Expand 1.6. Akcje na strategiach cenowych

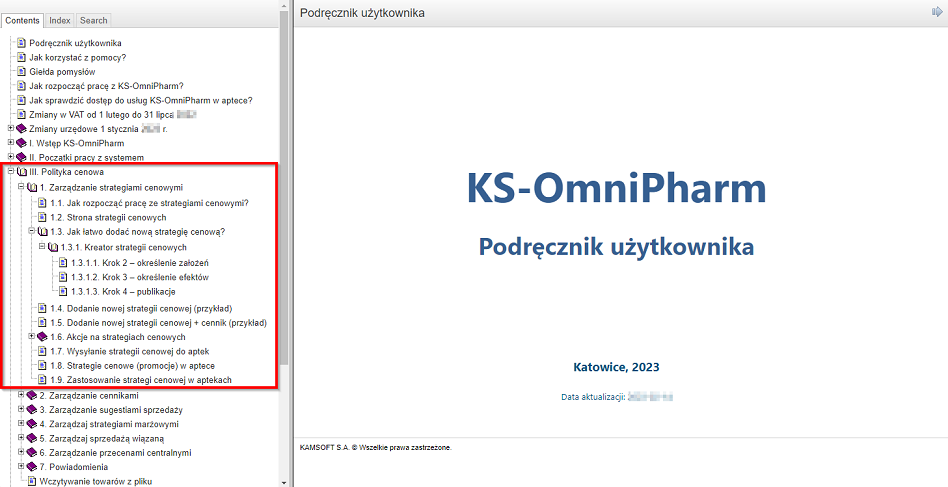32,337
